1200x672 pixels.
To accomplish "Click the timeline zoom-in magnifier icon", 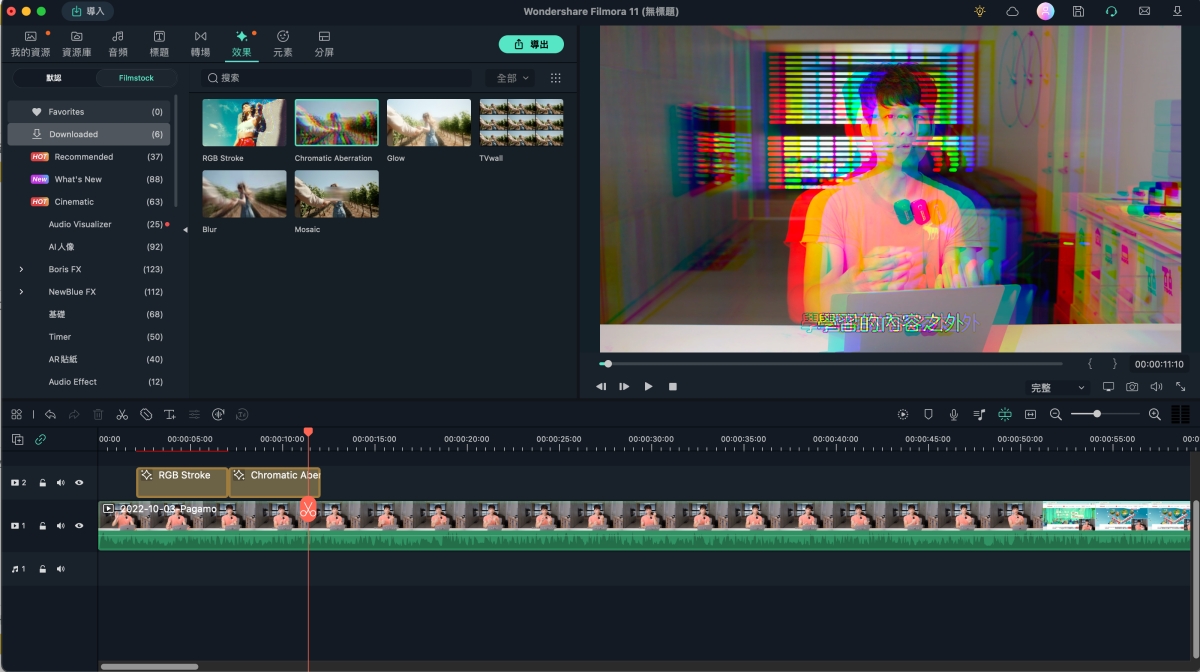I will coord(1155,415).
